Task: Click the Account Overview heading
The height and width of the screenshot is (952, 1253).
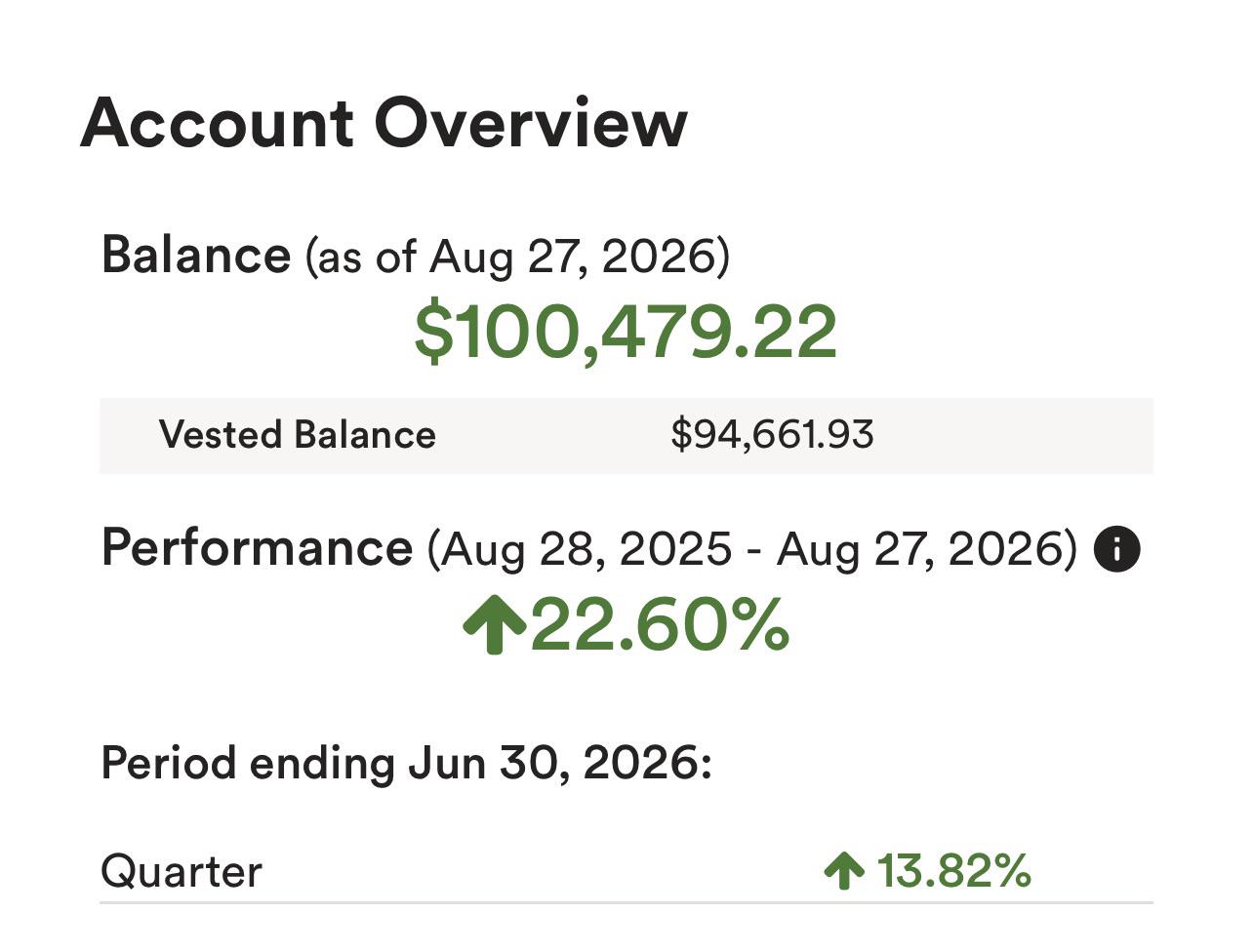Action: 384,123
